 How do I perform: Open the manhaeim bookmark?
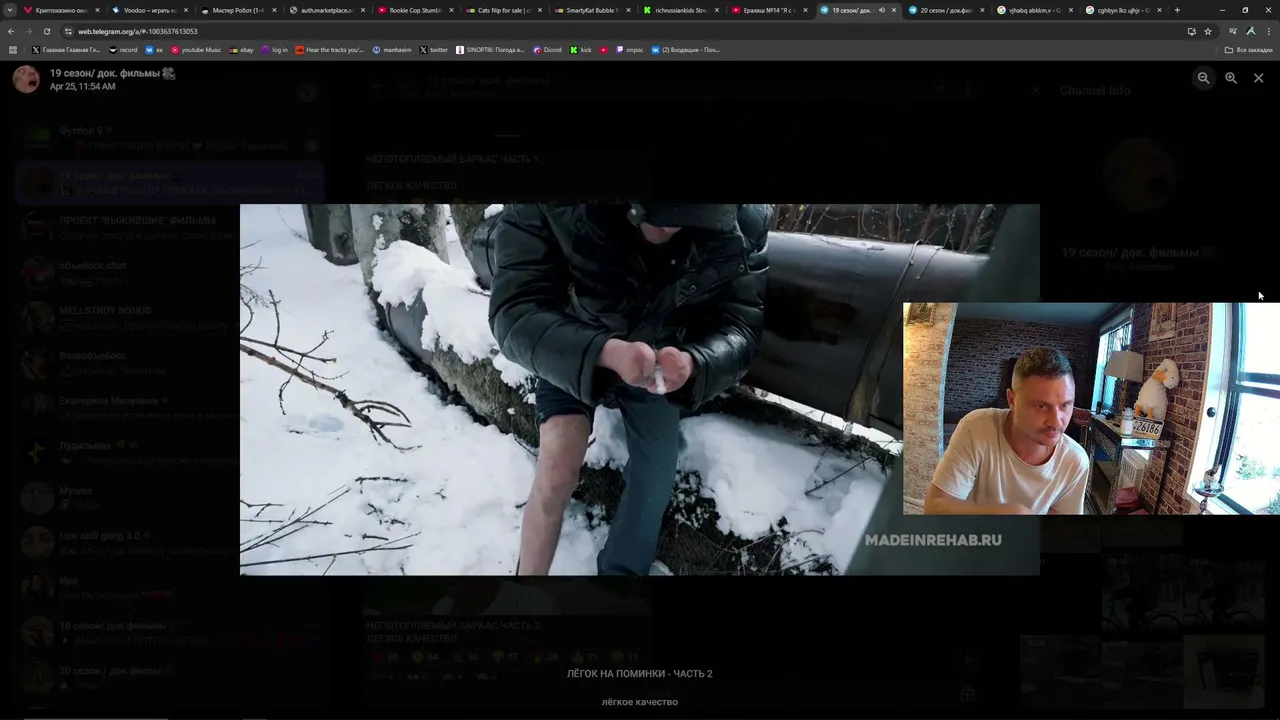[x=391, y=49]
